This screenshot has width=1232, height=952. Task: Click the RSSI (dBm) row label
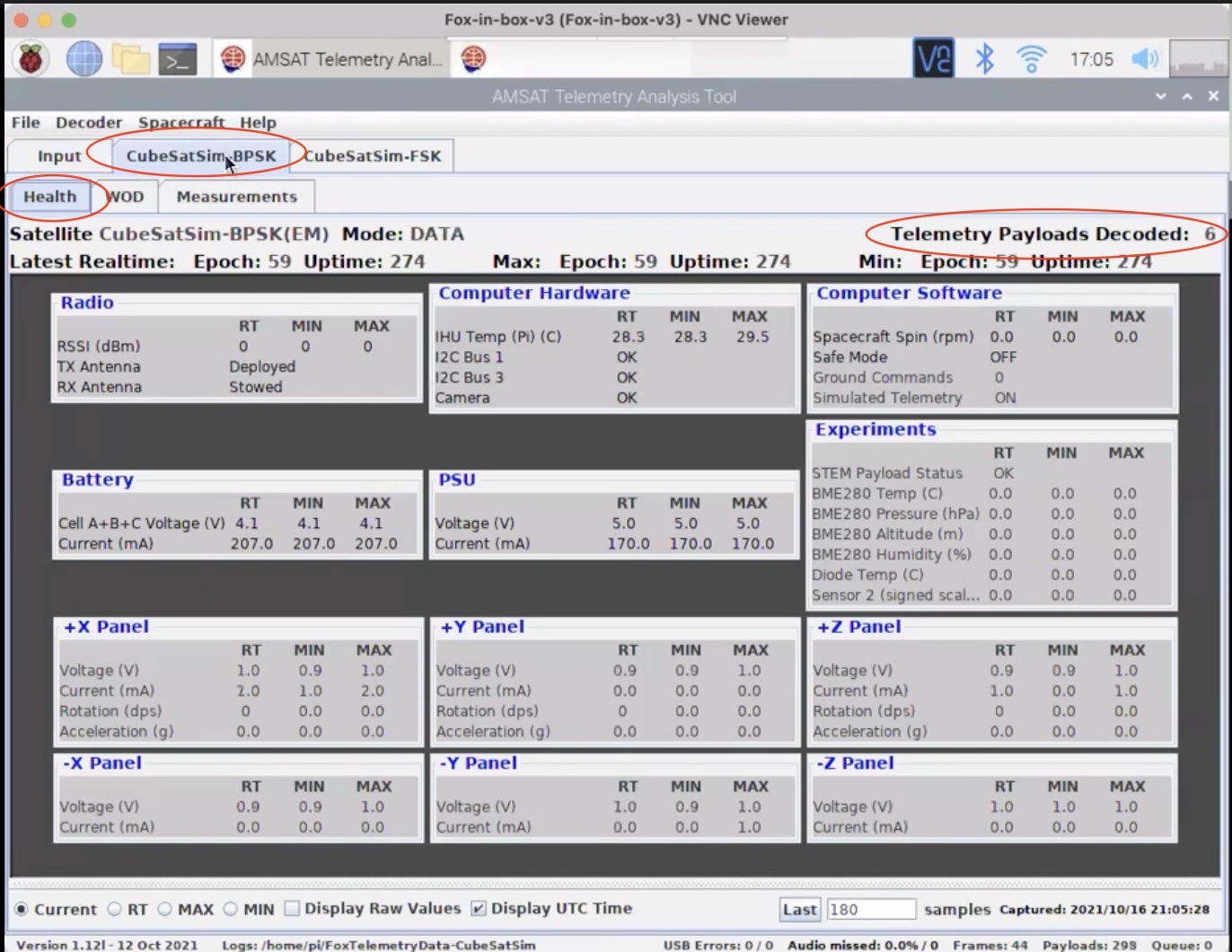99,347
